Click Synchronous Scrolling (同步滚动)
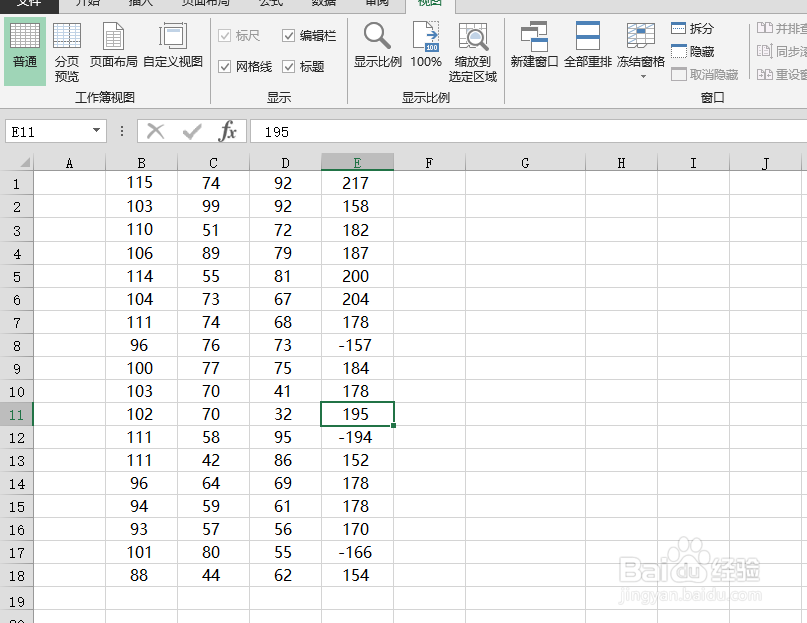The height and width of the screenshot is (623, 807). 781,51
